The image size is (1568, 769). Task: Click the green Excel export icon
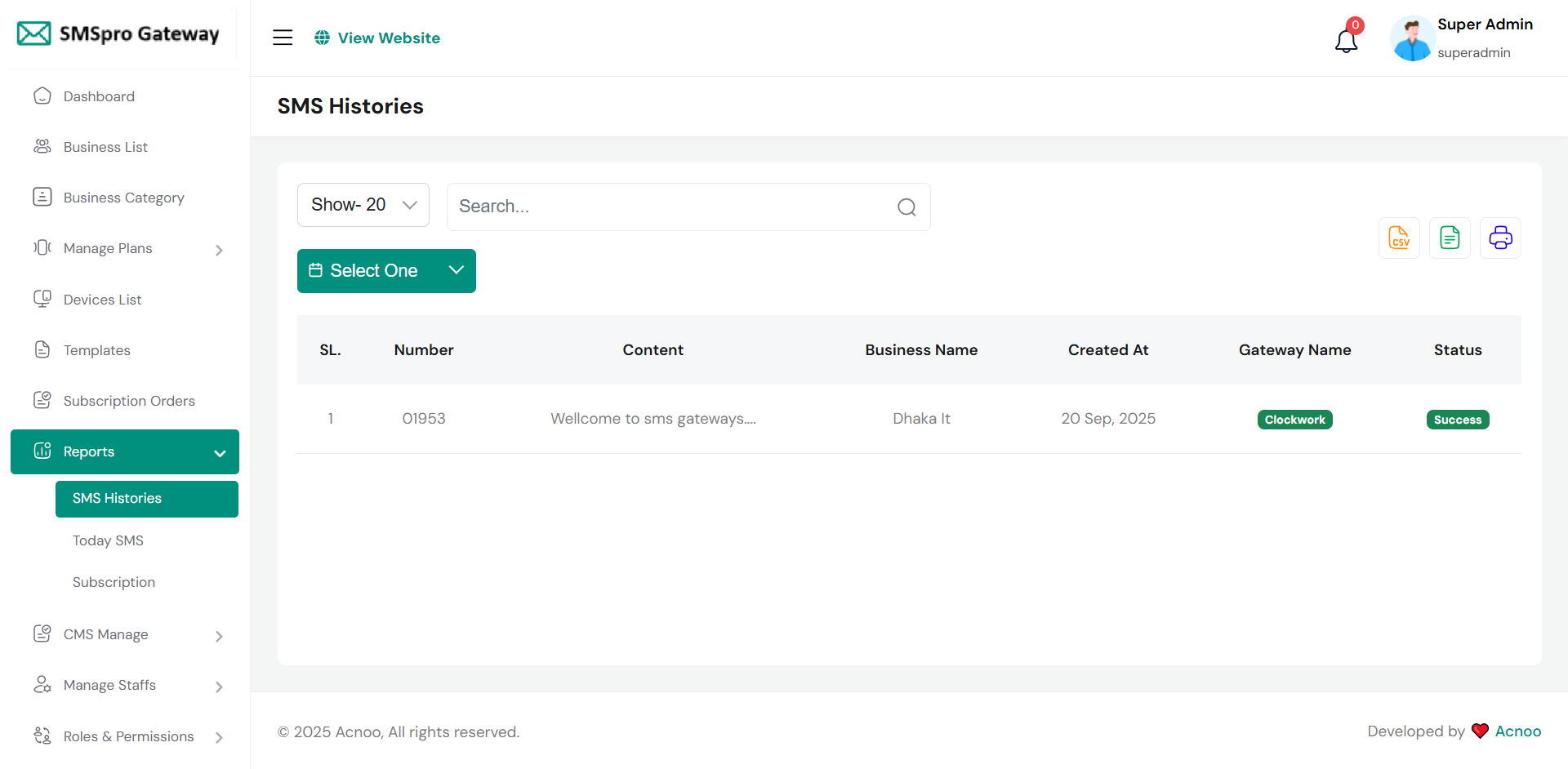pos(1450,238)
